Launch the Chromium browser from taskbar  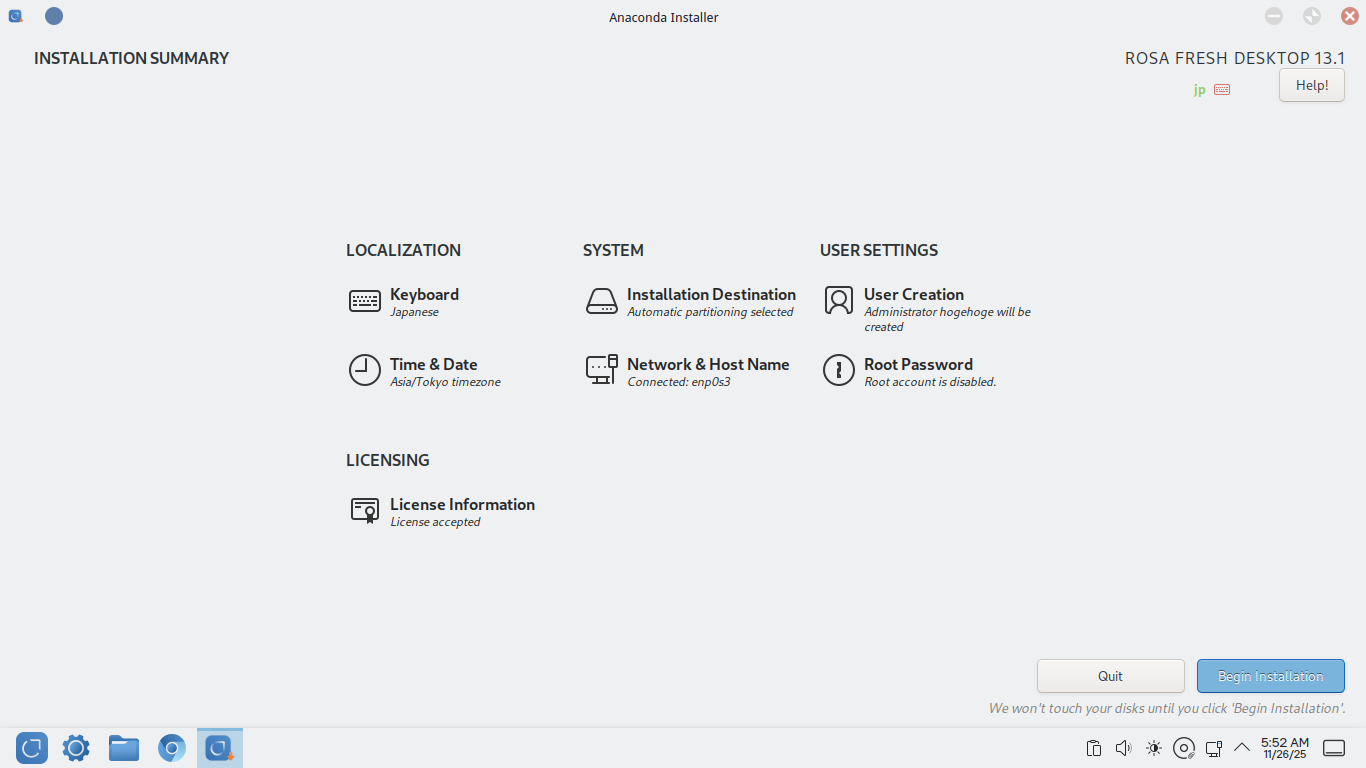[x=172, y=748]
